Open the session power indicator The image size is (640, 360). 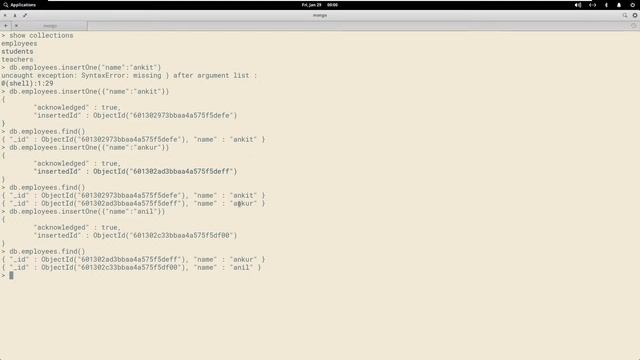[x=633, y=5]
